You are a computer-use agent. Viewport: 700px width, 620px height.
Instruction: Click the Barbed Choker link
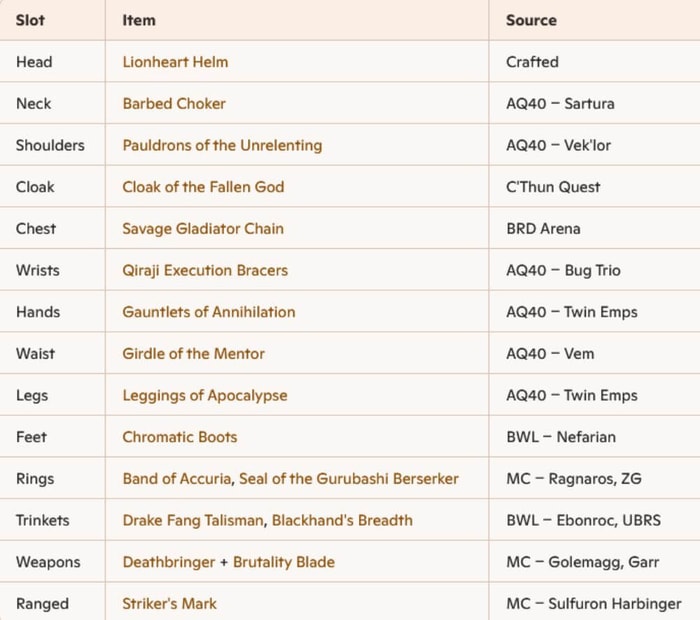pos(174,104)
